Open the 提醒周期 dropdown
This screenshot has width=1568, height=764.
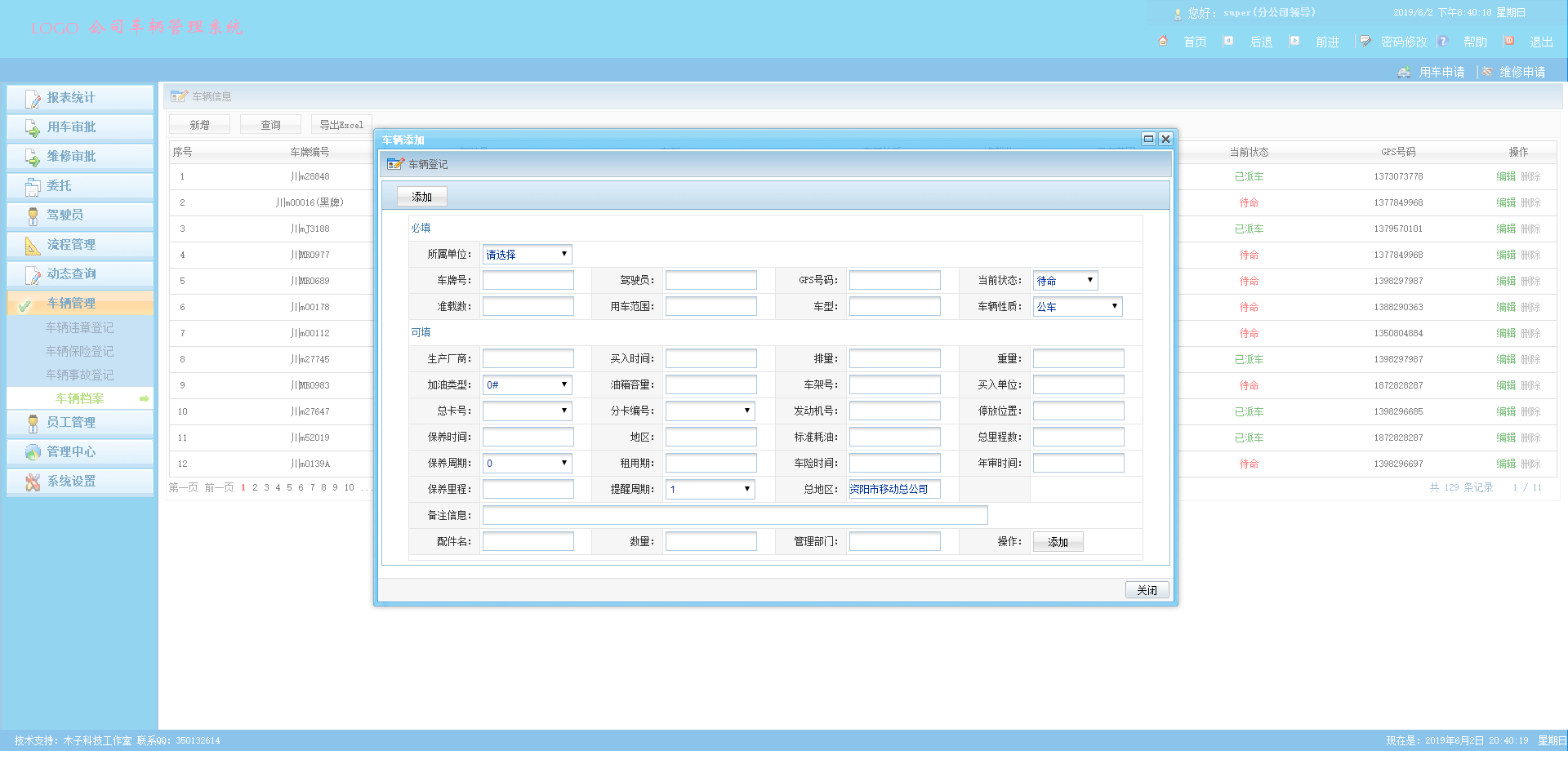click(710, 490)
